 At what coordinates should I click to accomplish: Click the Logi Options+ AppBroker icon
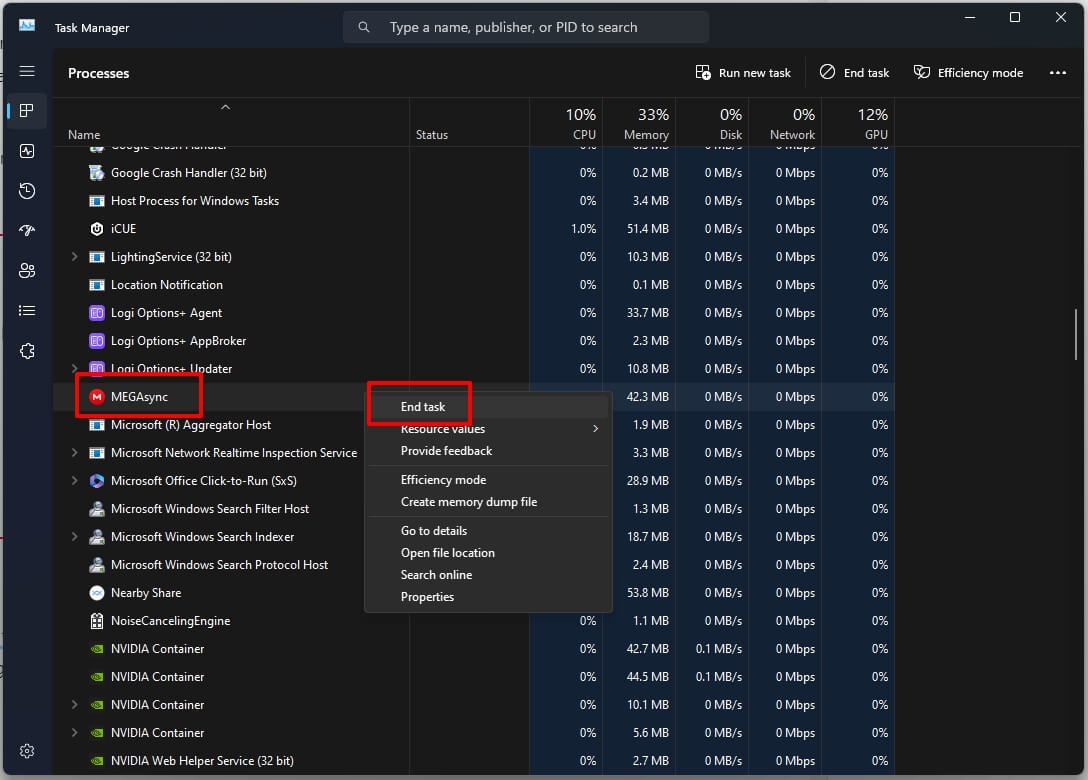pyautogui.click(x=97, y=341)
